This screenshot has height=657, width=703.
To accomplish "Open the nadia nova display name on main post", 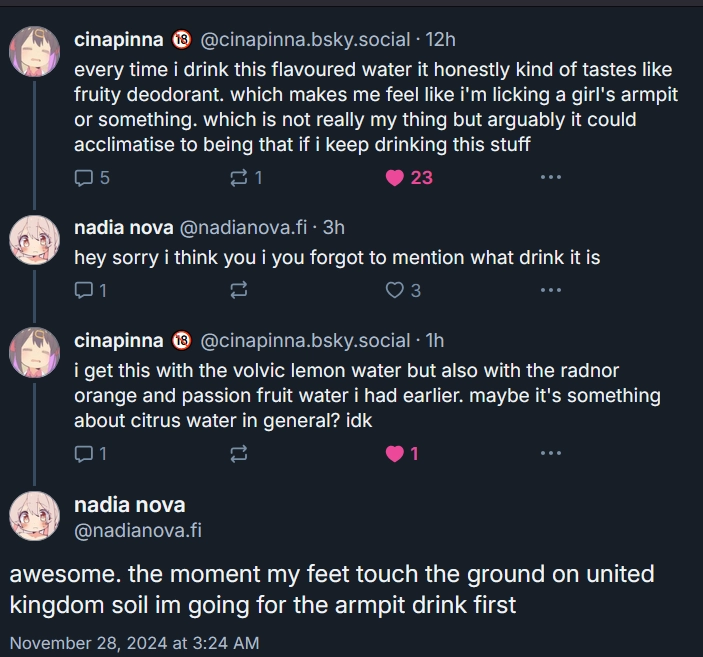I will (130, 505).
